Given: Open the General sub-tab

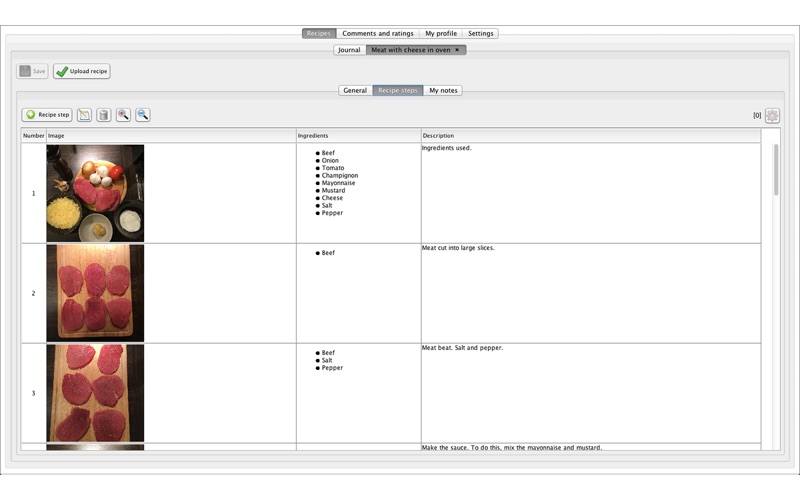Looking at the screenshot, I should coord(355,90).
